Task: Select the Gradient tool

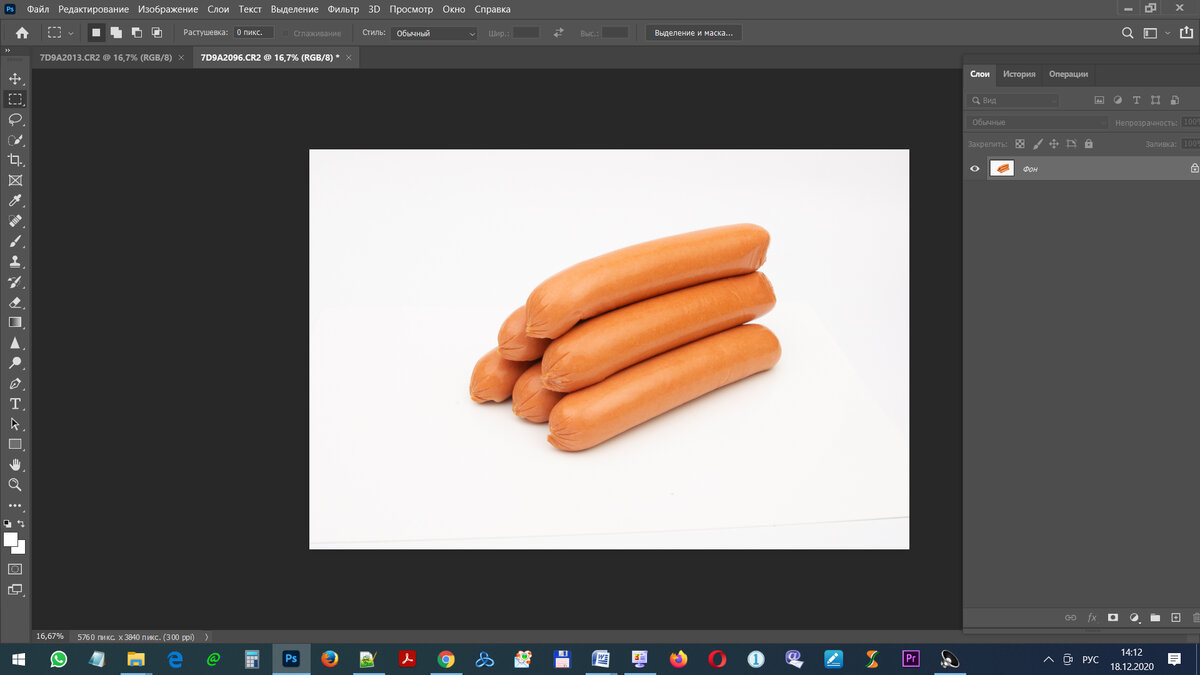Action: [x=15, y=322]
